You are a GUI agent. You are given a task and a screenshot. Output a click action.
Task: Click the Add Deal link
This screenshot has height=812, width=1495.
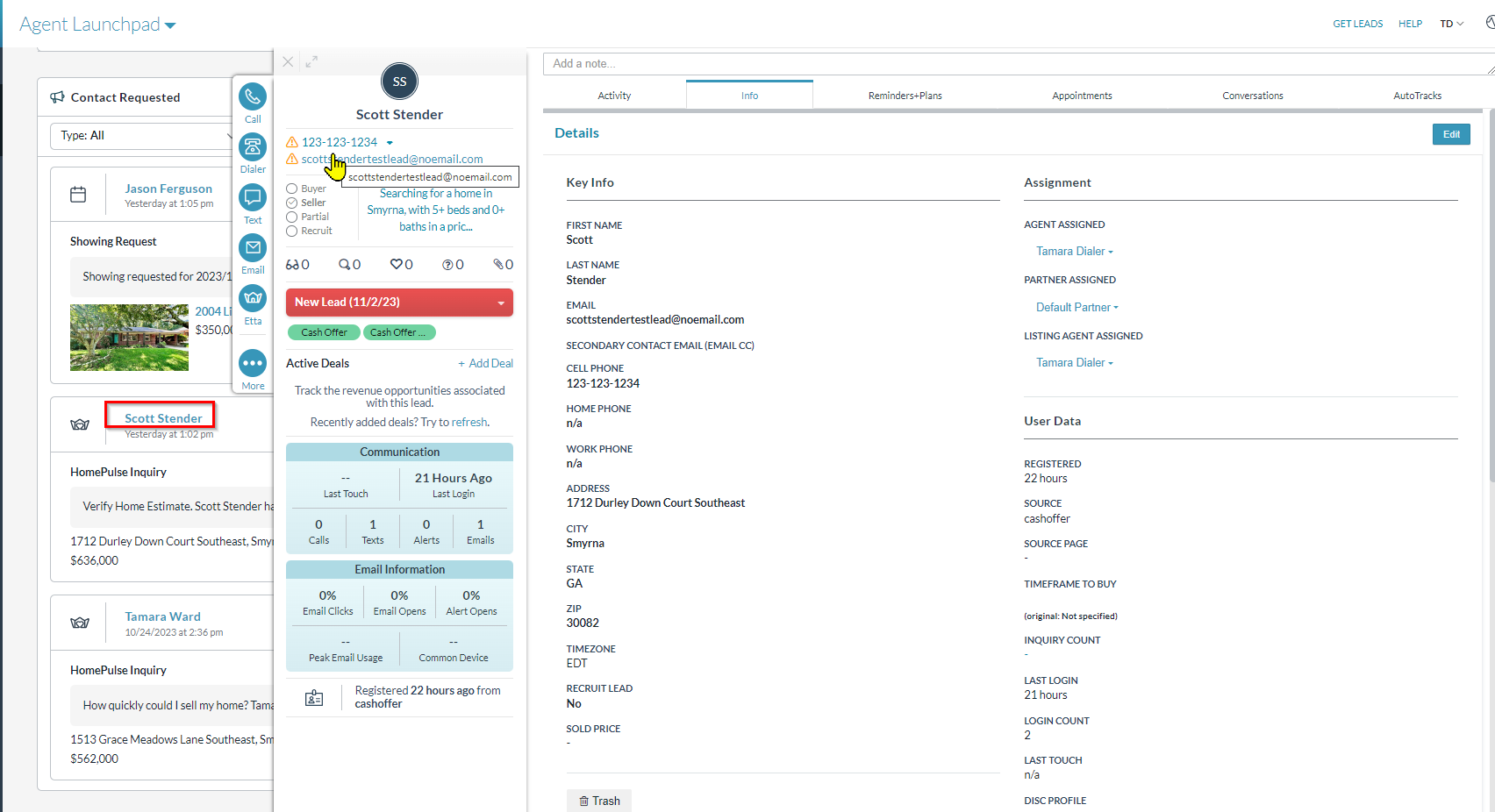click(485, 363)
